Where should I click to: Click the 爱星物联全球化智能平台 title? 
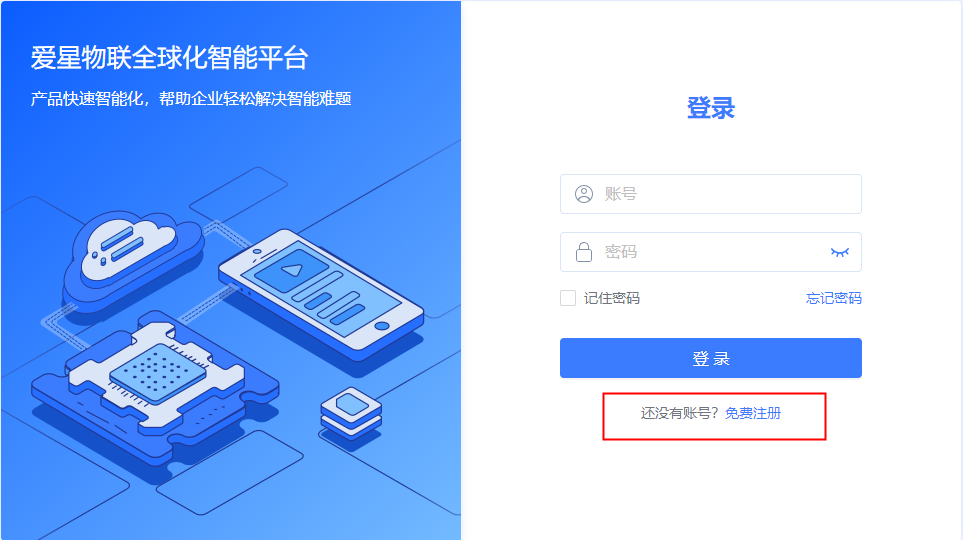coord(170,58)
